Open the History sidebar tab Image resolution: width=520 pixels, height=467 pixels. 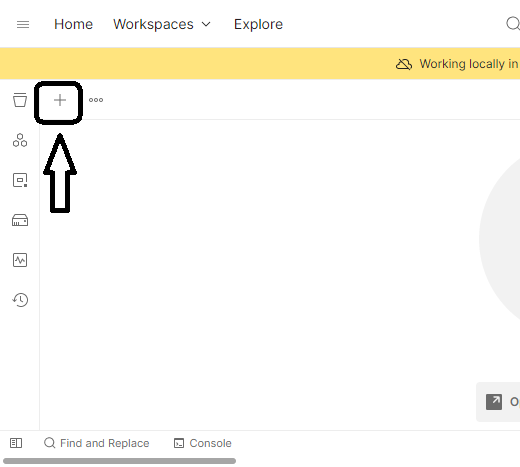(x=20, y=300)
